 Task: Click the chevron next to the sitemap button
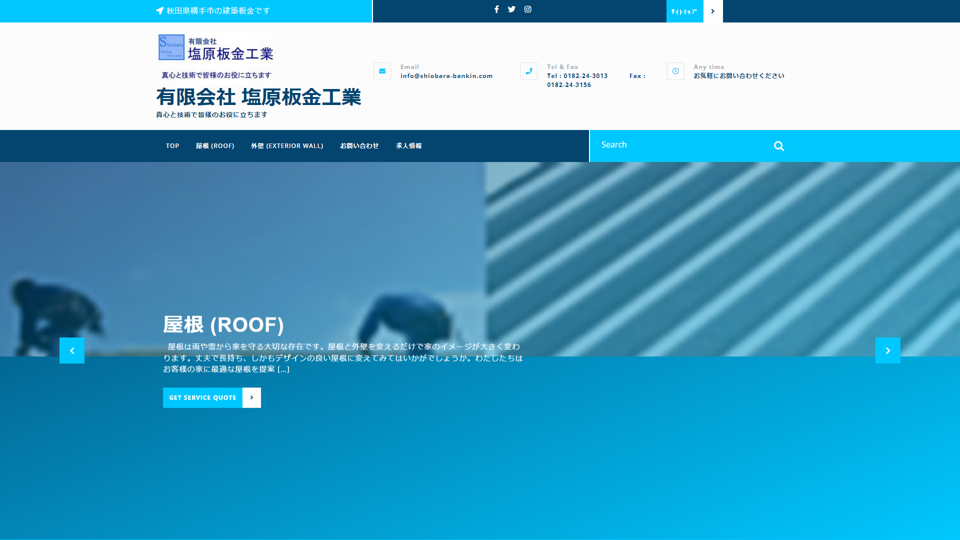(712, 11)
